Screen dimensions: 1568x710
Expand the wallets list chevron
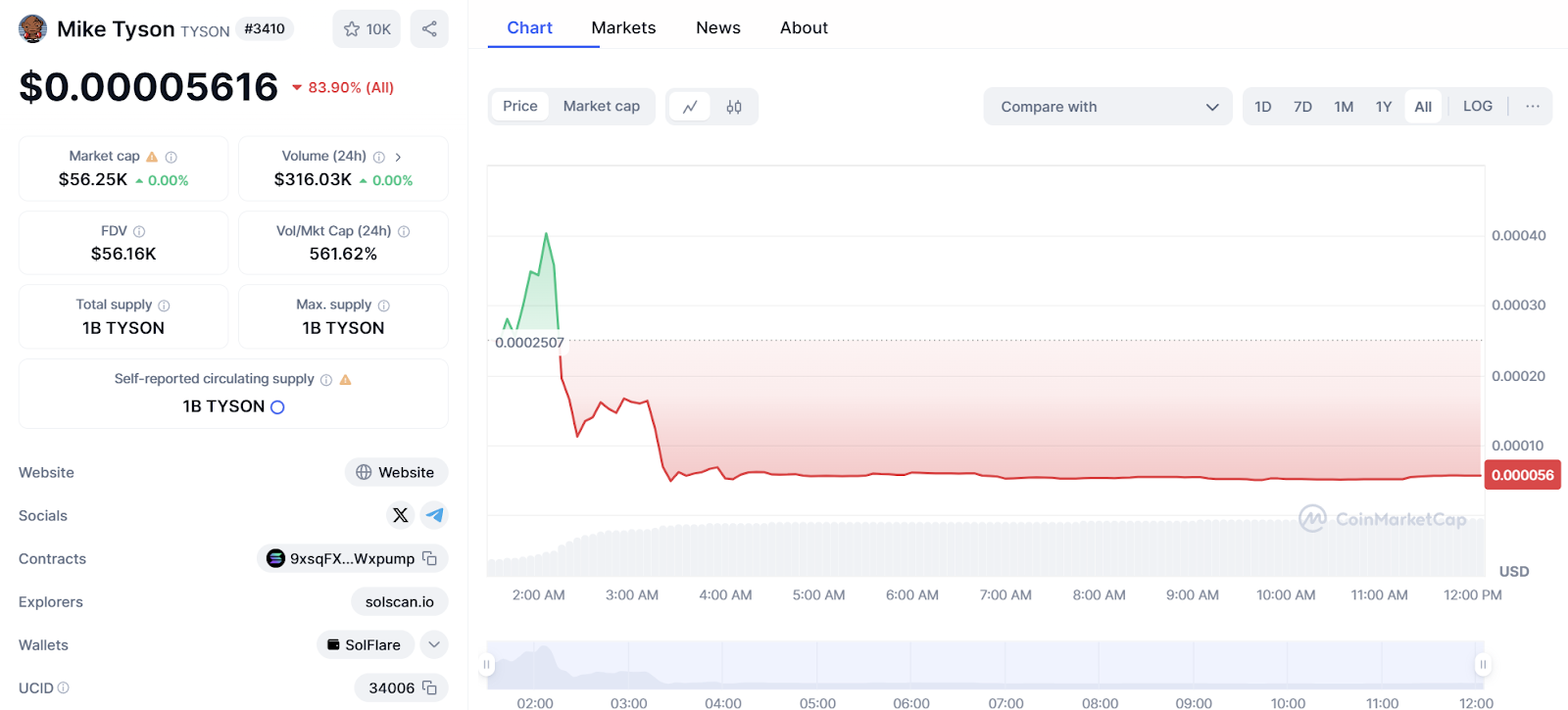[x=434, y=644]
